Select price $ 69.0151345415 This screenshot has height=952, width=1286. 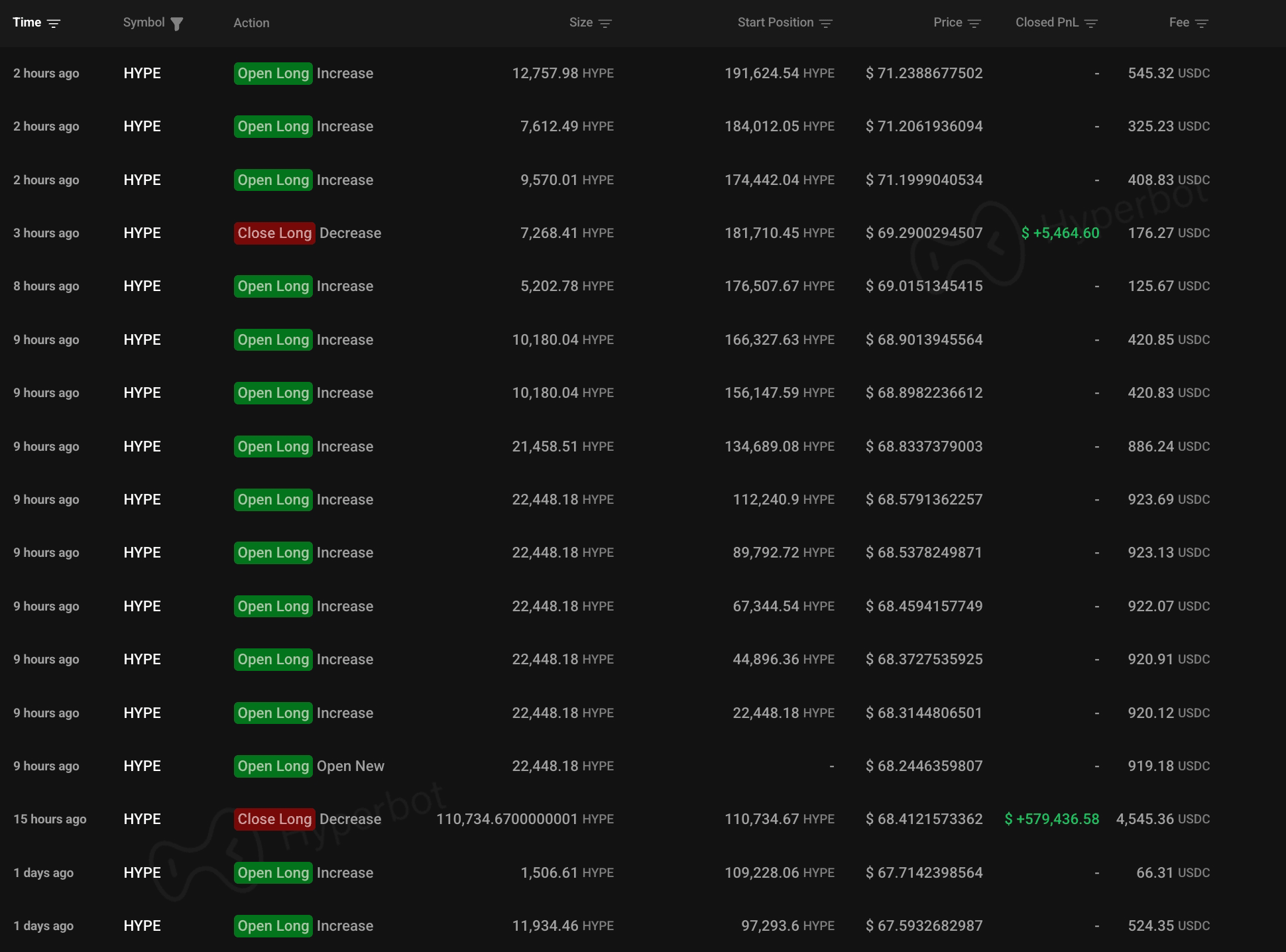pyautogui.click(x=924, y=286)
